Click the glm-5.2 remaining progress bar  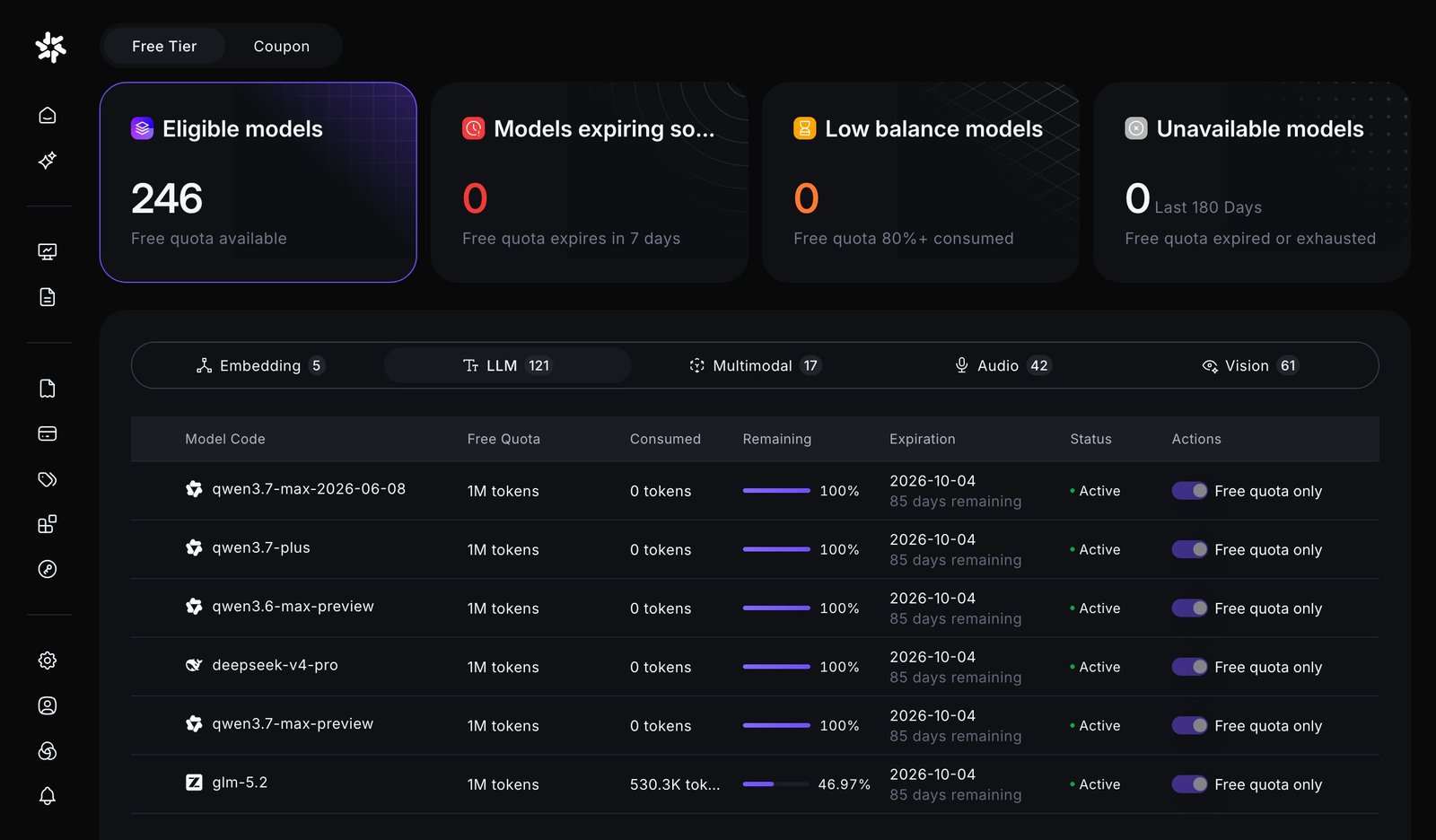pyautogui.click(x=776, y=784)
